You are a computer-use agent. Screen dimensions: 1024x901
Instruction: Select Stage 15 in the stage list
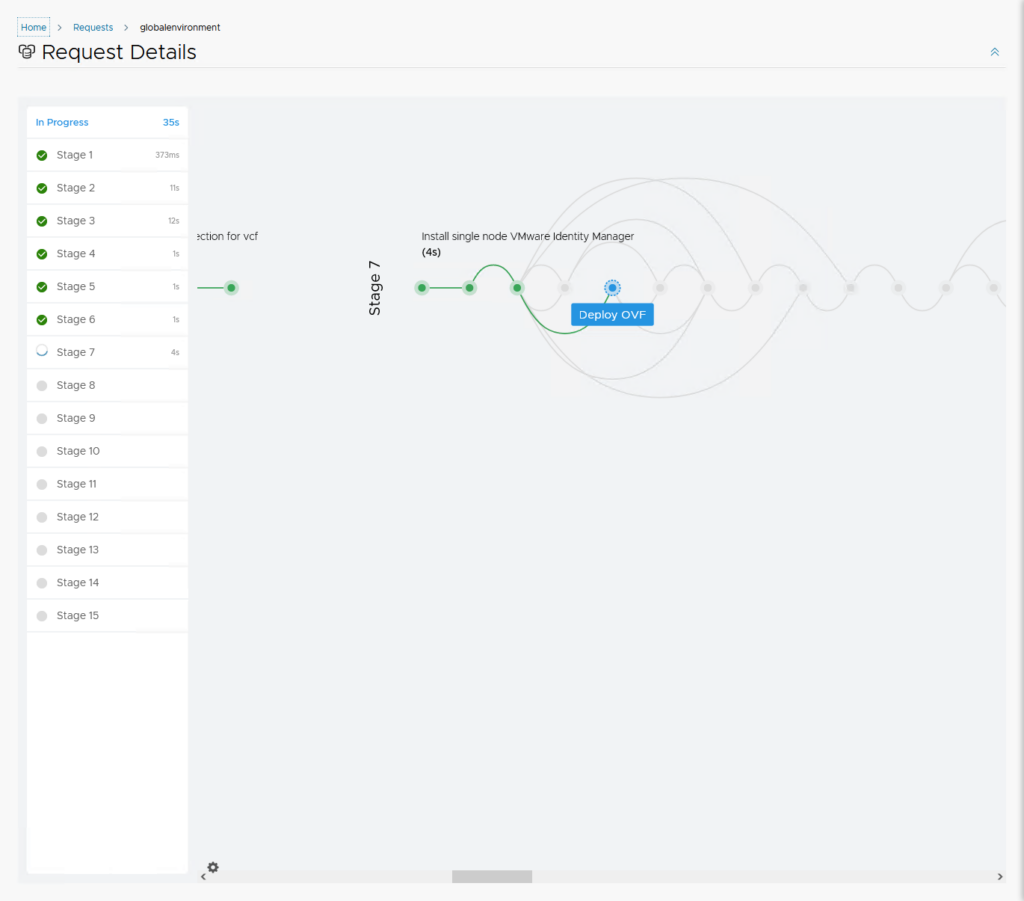[78, 616]
